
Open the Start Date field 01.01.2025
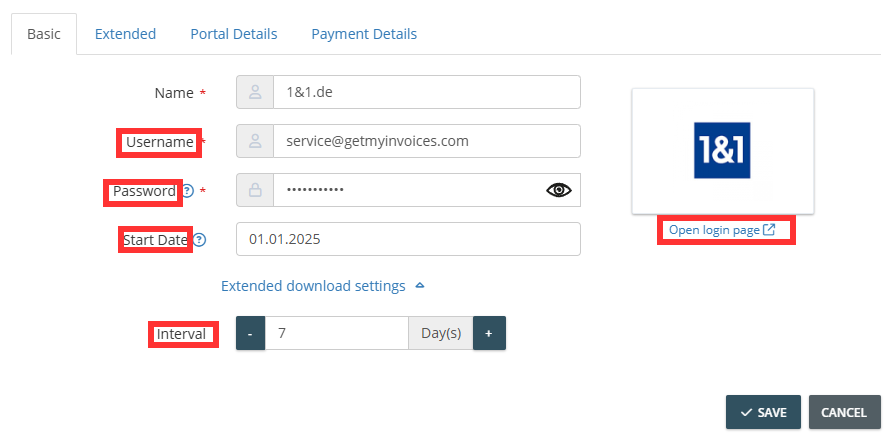408,239
